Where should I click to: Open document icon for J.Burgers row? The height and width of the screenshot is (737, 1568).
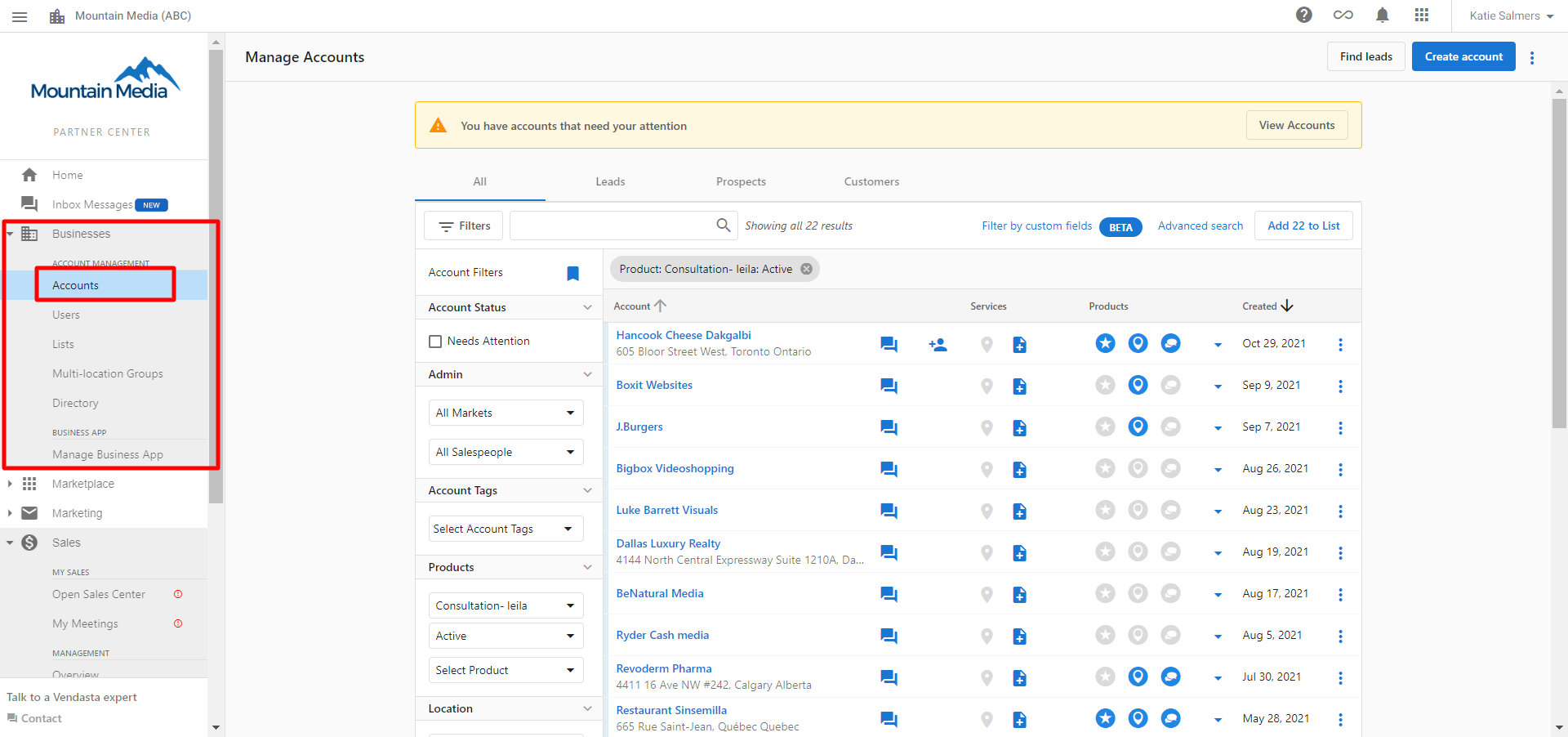[x=1019, y=428]
